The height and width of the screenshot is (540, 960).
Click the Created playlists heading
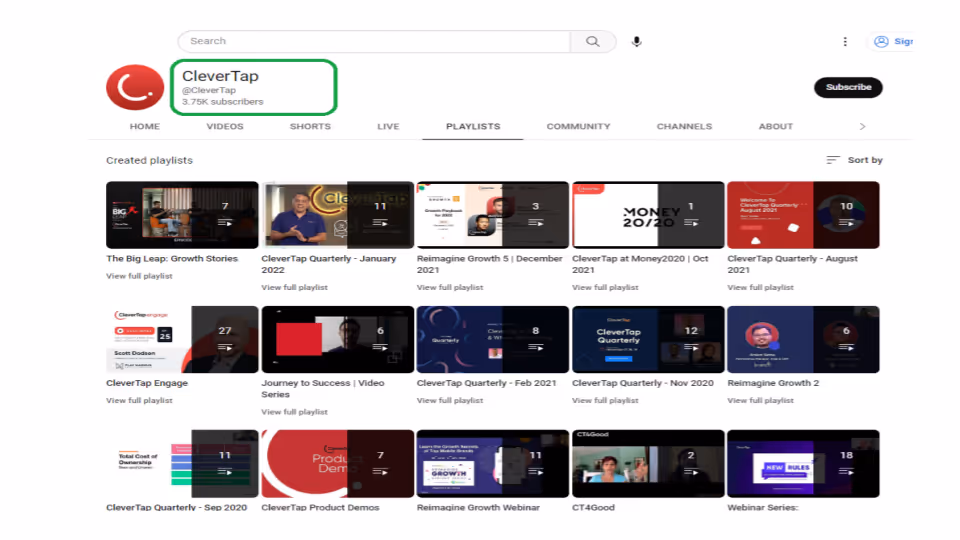[149, 160]
